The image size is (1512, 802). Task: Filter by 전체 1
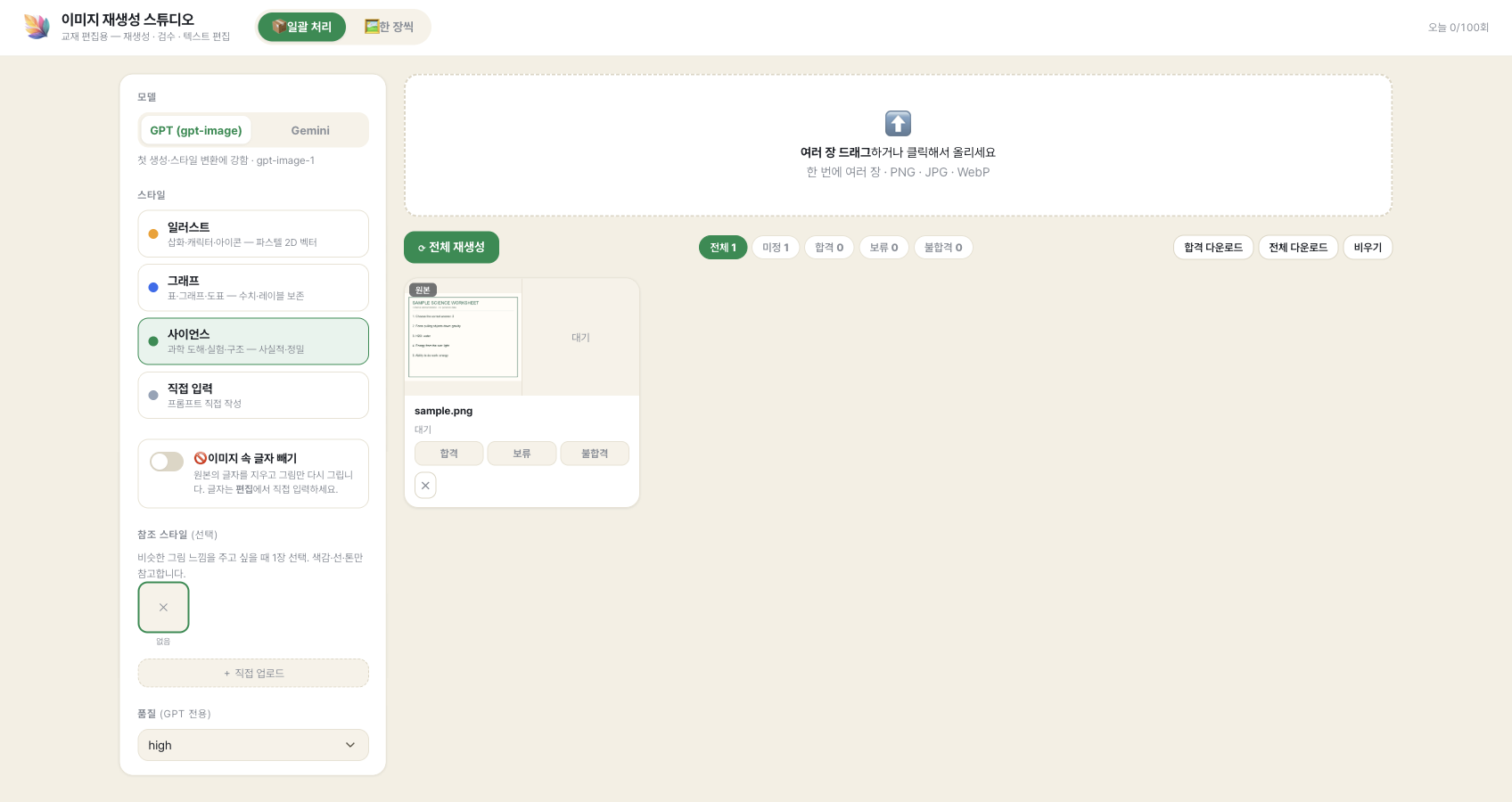click(x=723, y=248)
